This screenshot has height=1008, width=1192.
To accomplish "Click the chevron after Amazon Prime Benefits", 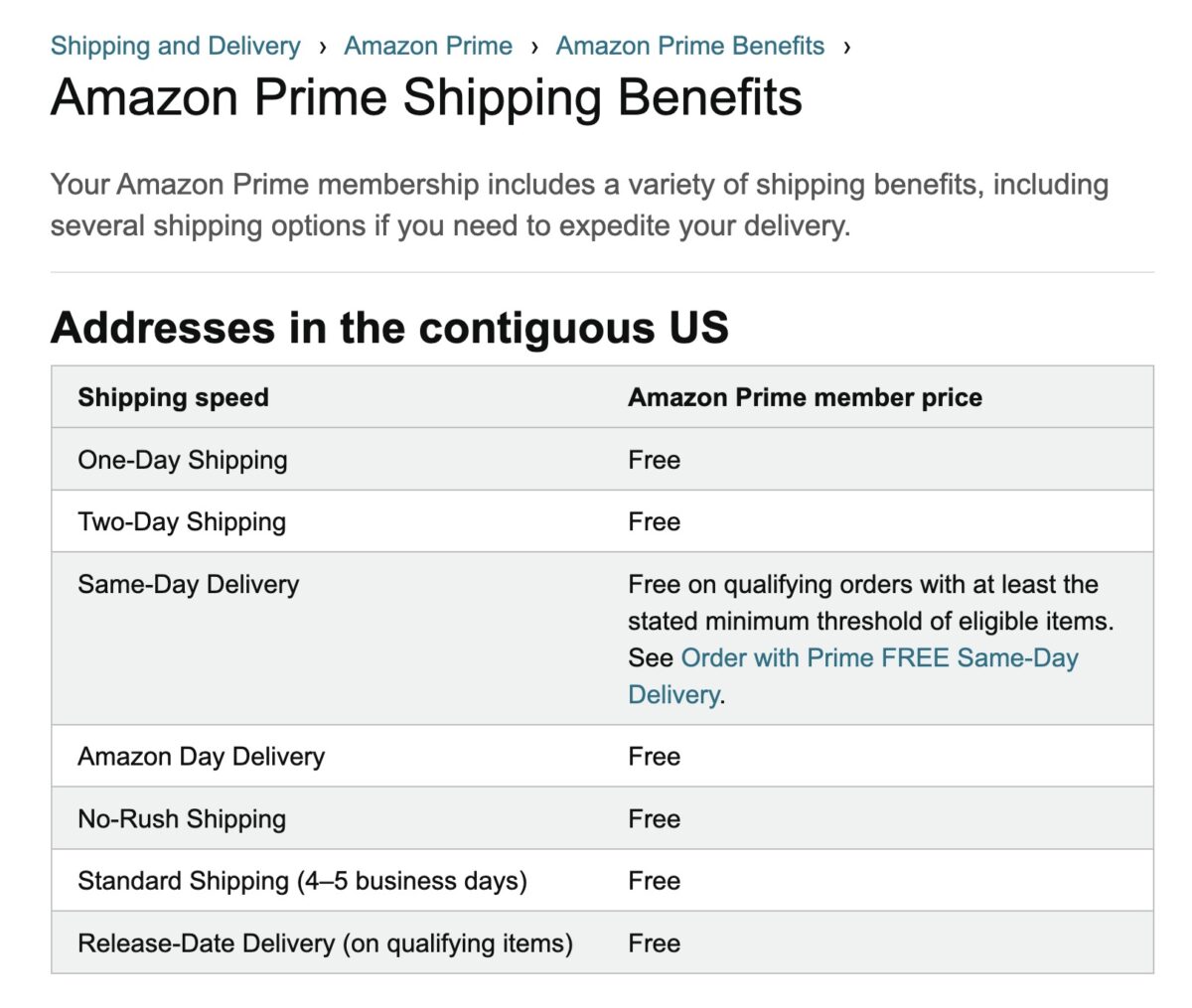I will click(x=847, y=46).
